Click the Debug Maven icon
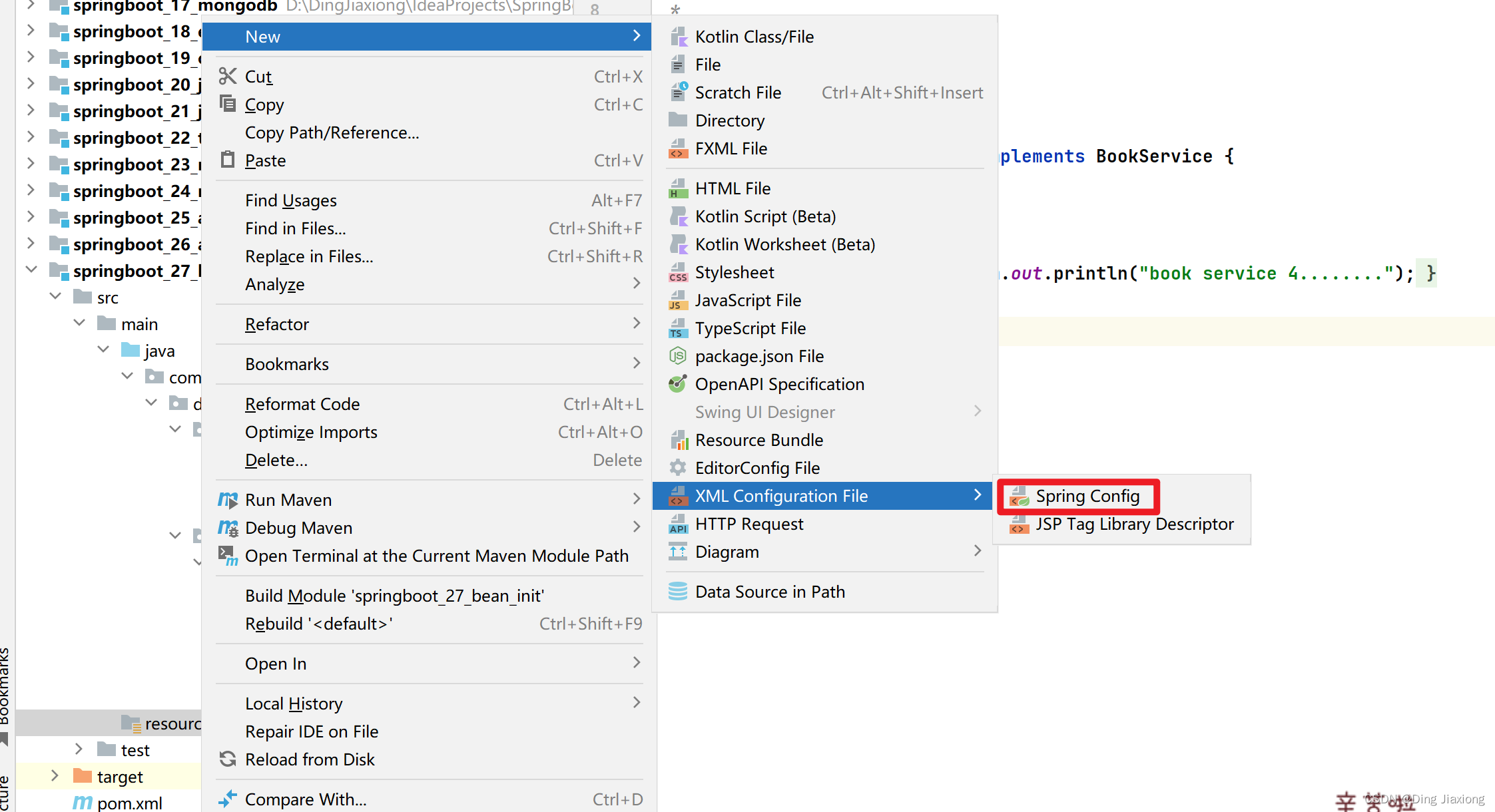The height and width of the screenshot is (812, 1495). click(x=228, y=528)
